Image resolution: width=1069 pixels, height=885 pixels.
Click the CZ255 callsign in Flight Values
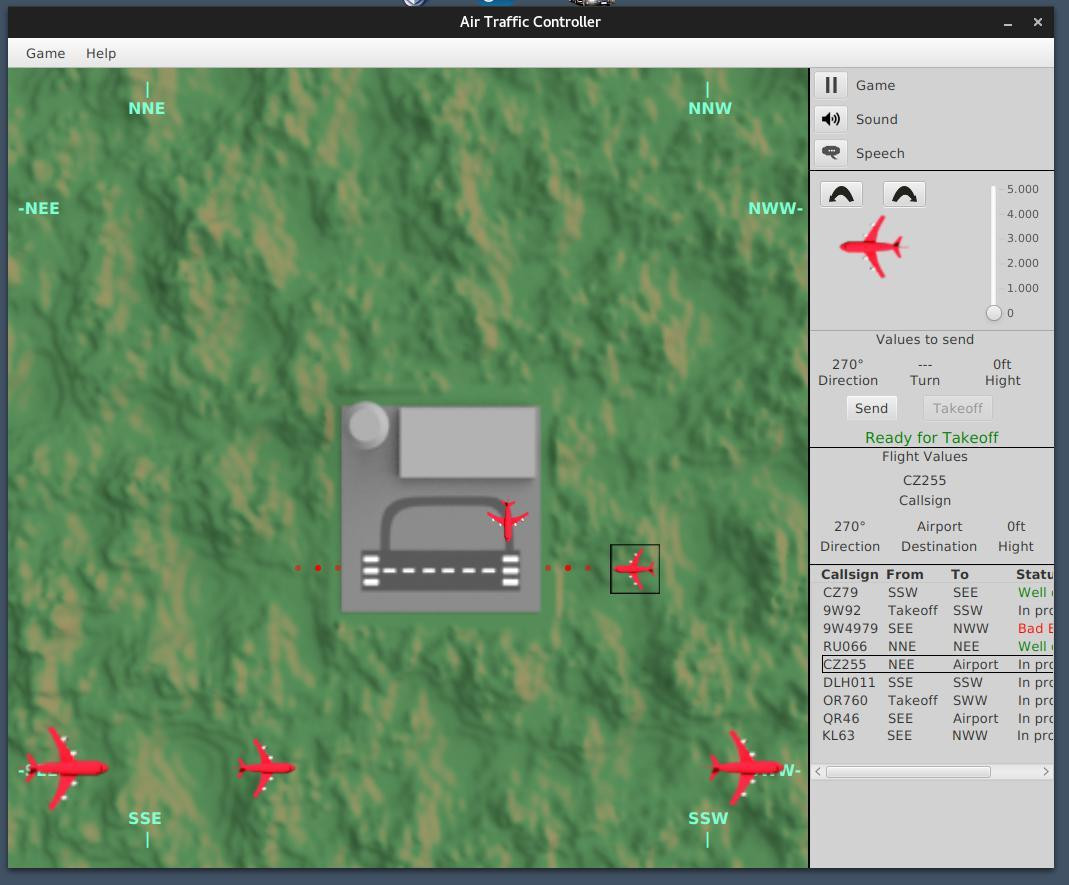point(924,481)
